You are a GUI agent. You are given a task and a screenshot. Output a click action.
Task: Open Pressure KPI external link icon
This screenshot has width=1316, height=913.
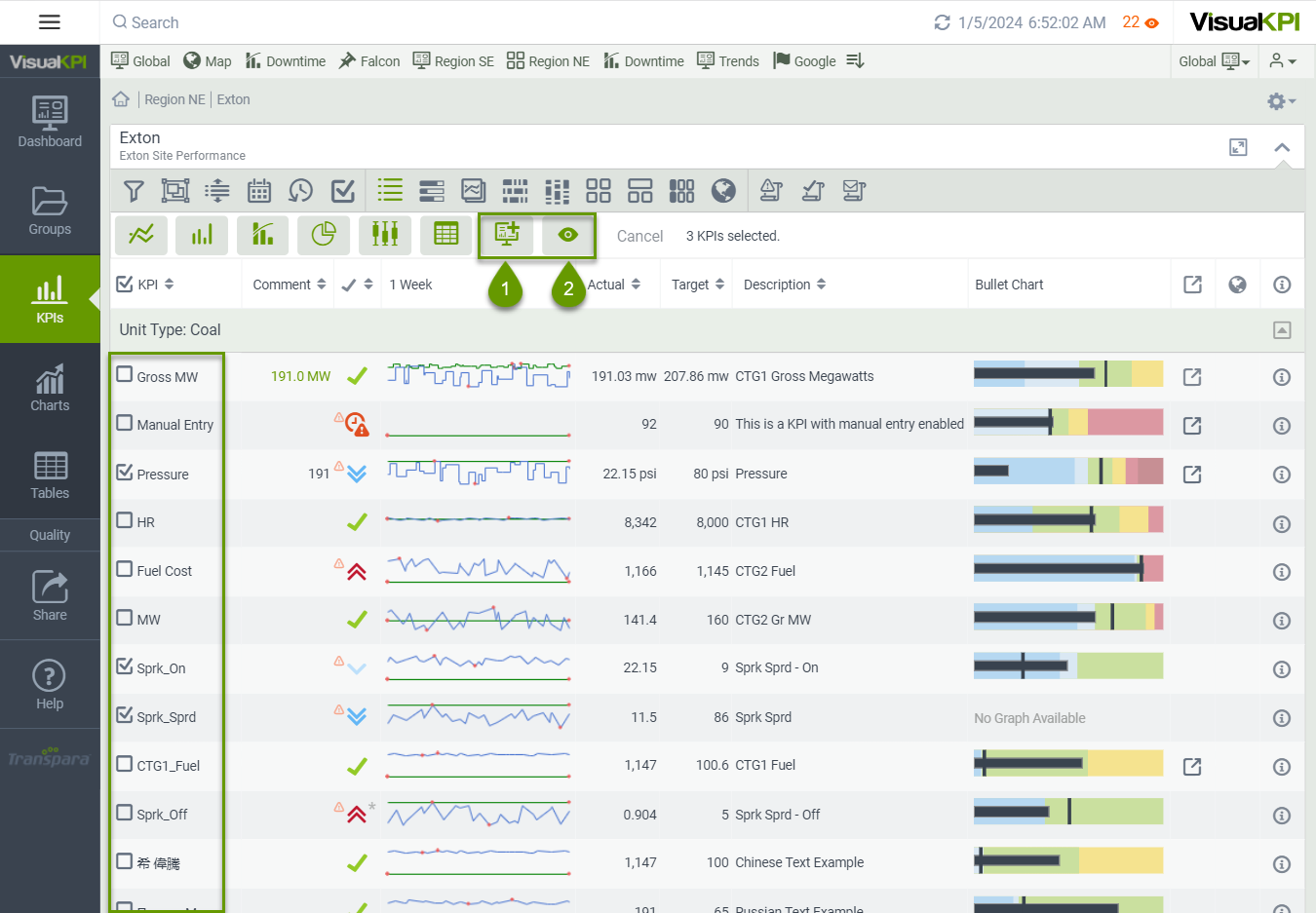(x=1192, y=475)
